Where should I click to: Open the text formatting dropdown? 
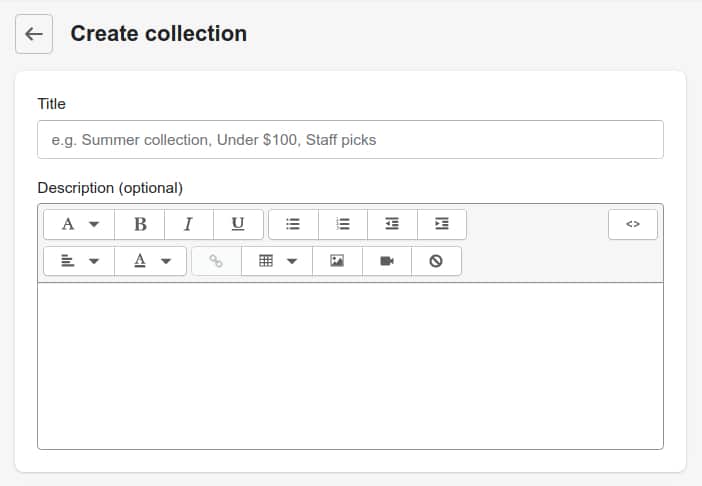79,224
